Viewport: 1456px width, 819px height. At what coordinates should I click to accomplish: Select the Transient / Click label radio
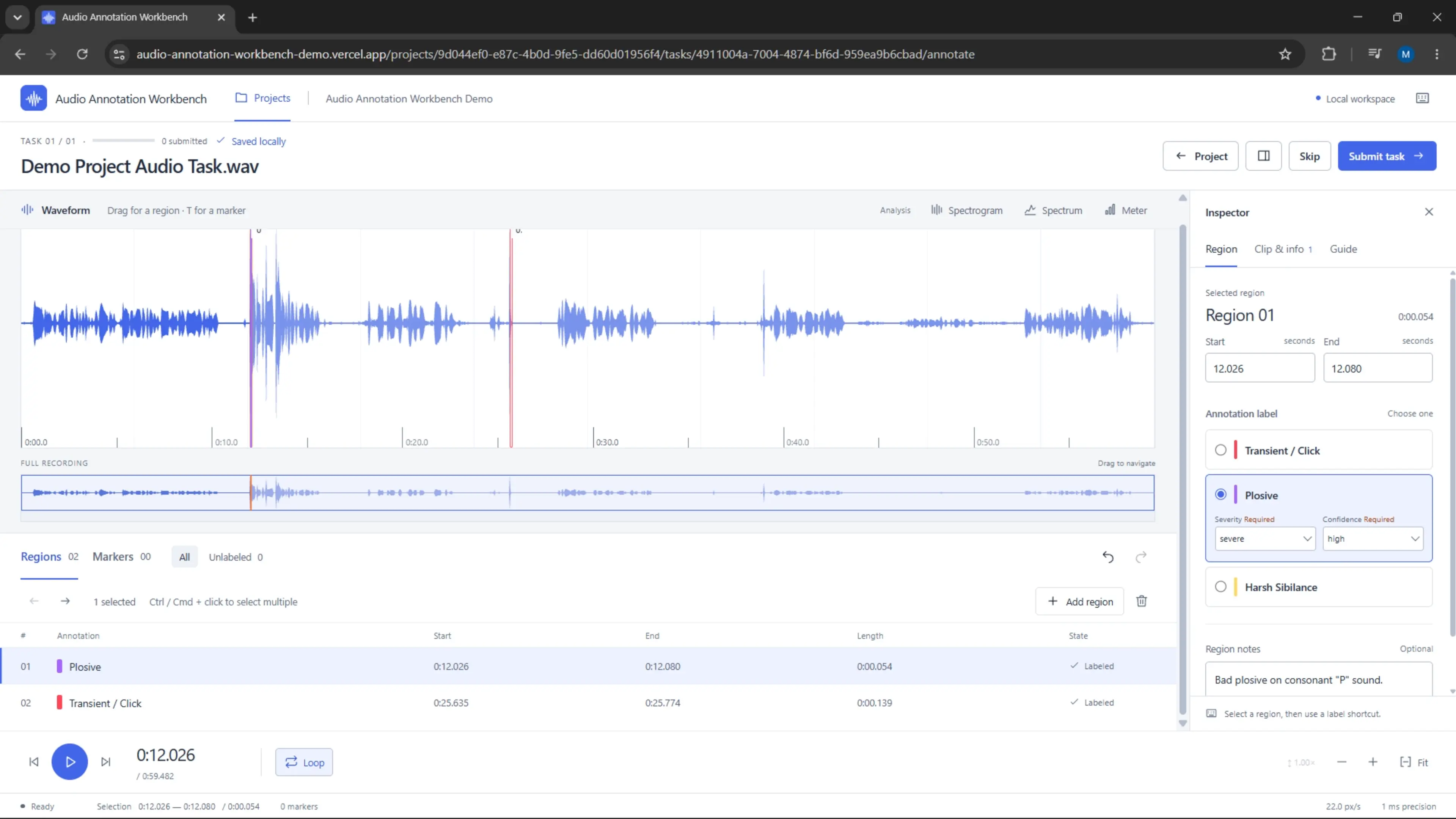(1221, 451)
